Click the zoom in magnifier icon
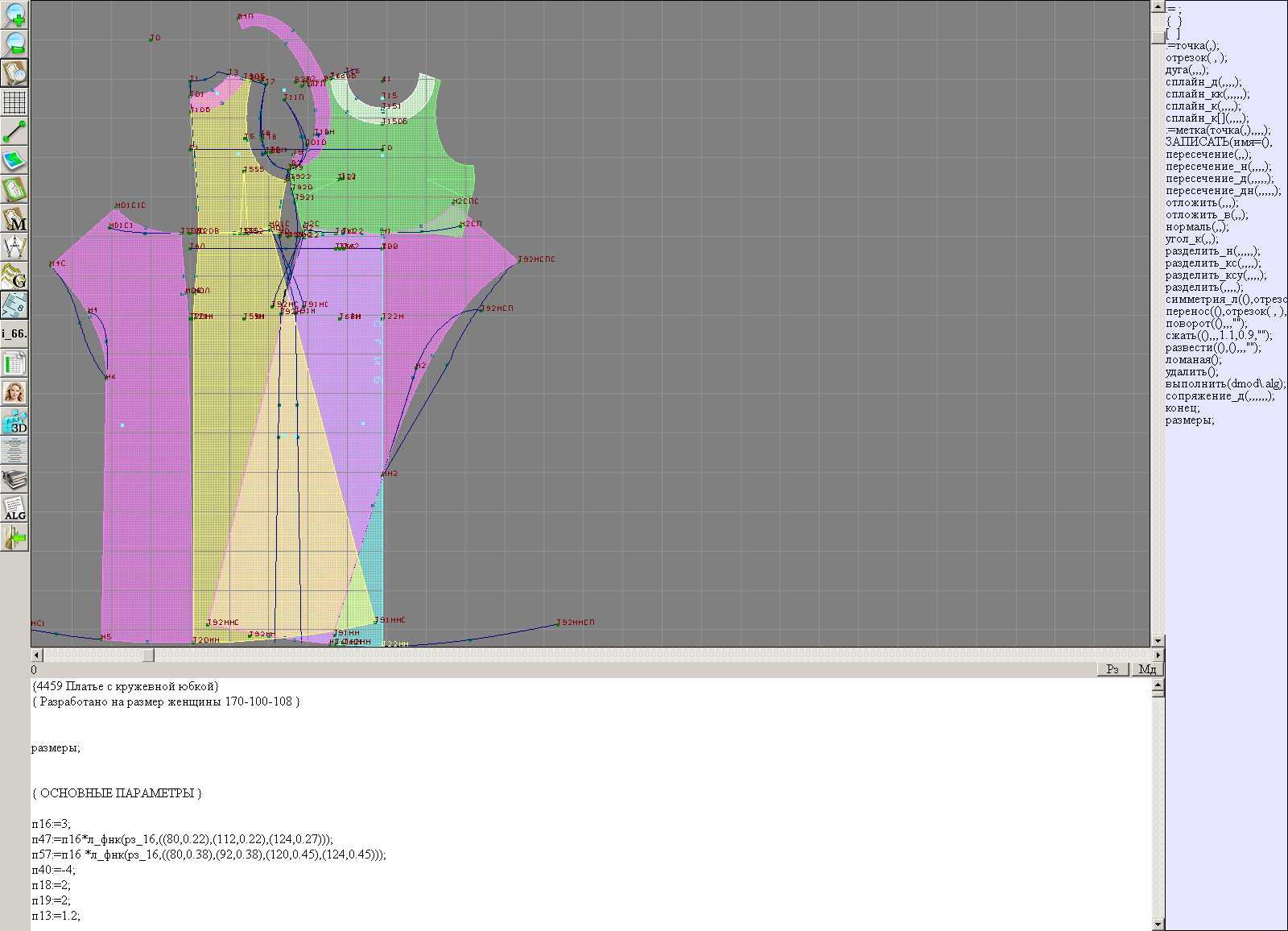The width and height of the screenshot is (1288, 931). 14,15
